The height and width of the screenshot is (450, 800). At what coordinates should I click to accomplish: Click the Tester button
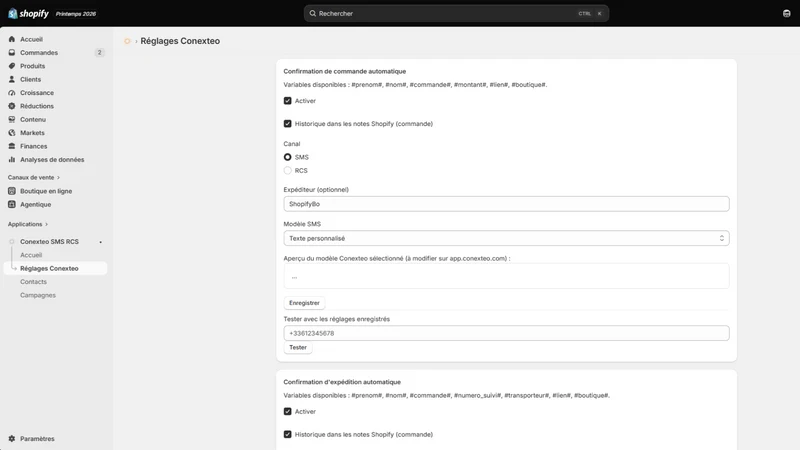(x=298, y=347)
